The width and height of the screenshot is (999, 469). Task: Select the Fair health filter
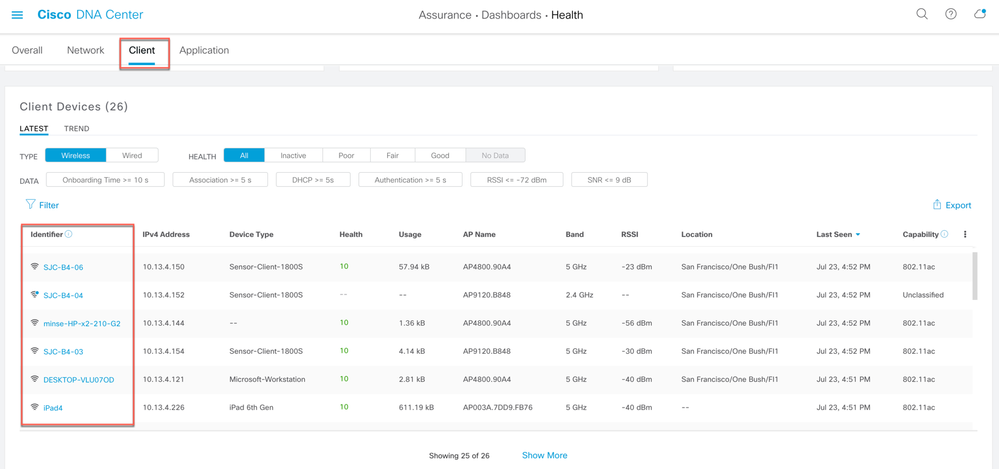[392, 155]
